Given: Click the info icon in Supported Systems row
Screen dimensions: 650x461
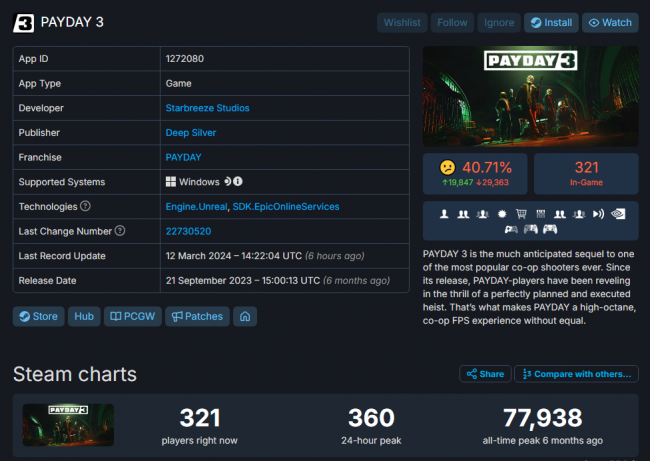Looking at the screenshot, I should 238,181.
